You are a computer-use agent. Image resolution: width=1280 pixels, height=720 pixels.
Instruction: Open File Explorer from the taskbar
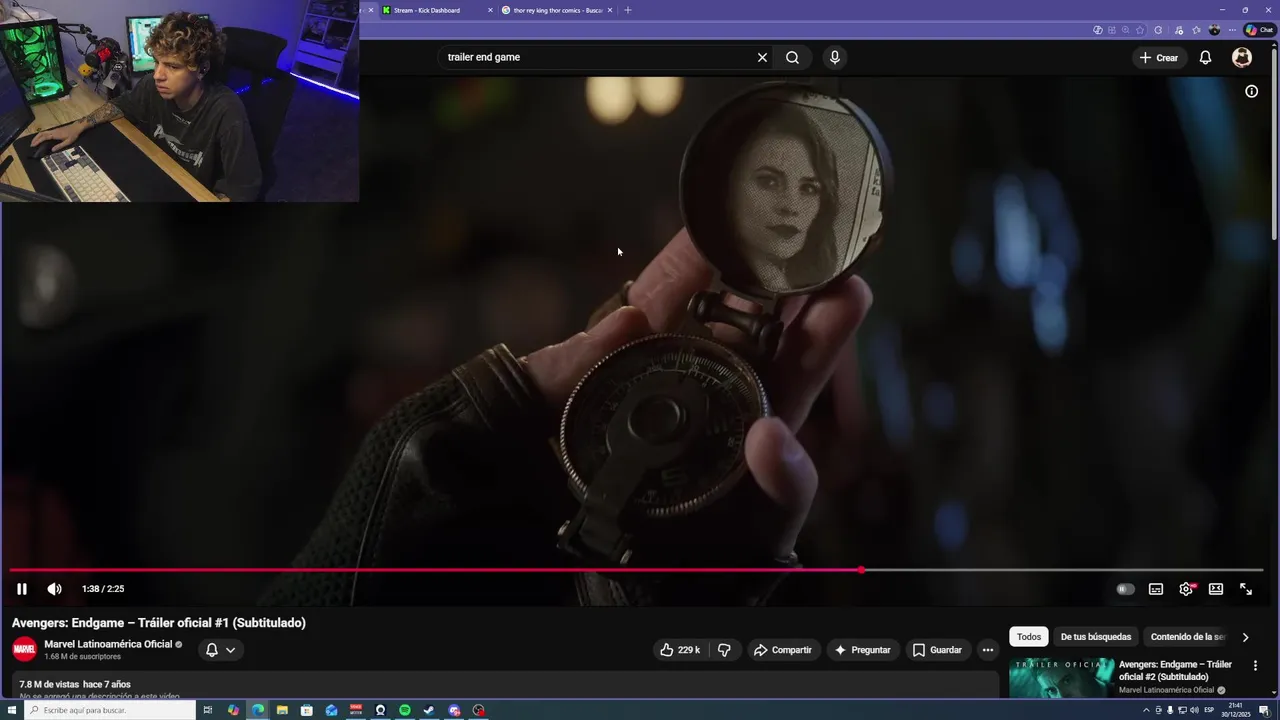tap(282, 710)
